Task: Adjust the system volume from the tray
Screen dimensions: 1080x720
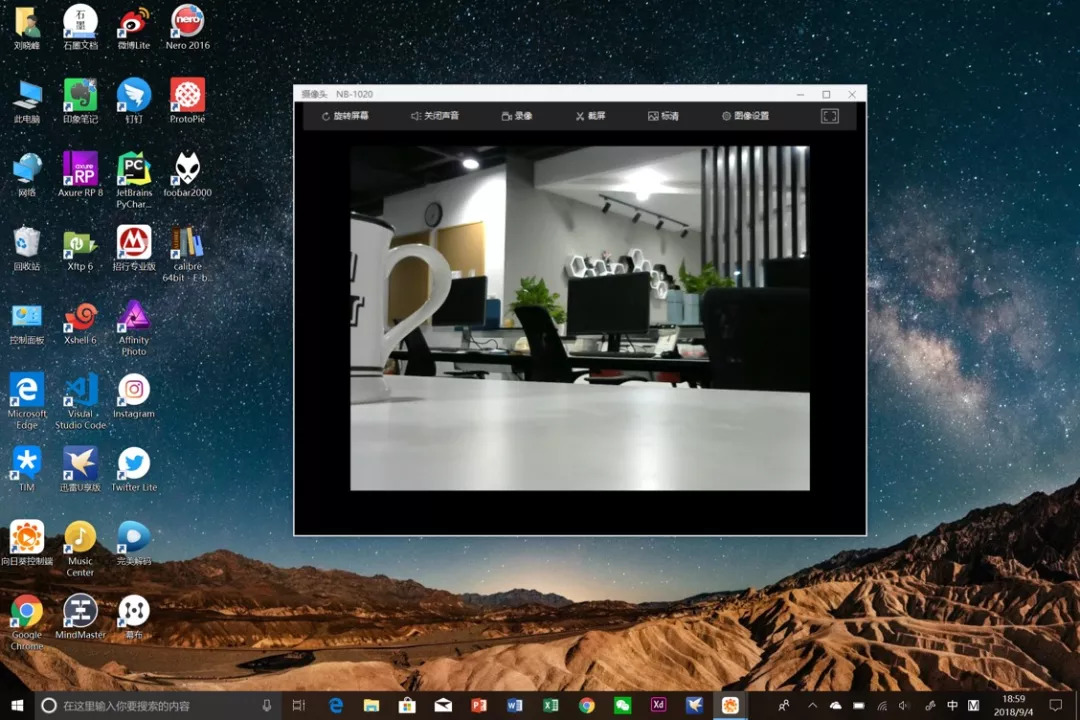Action: (904, 706)
